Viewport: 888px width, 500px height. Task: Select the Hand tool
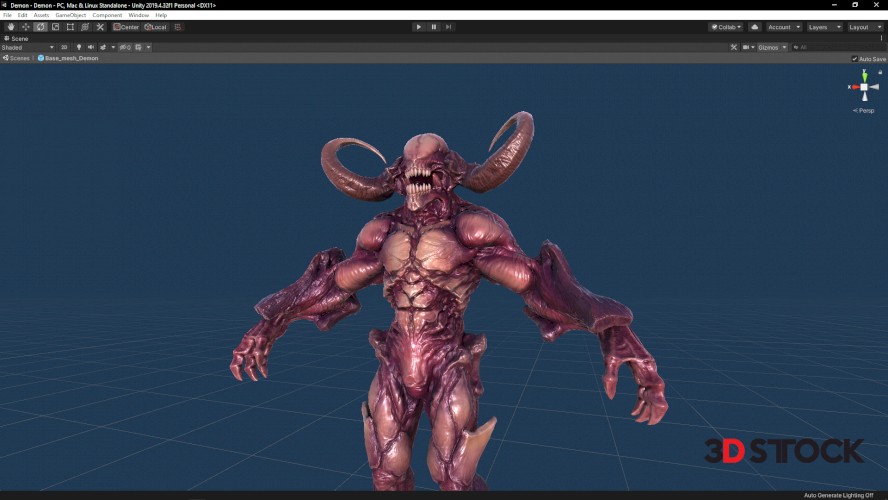click(x=11, y=27)
